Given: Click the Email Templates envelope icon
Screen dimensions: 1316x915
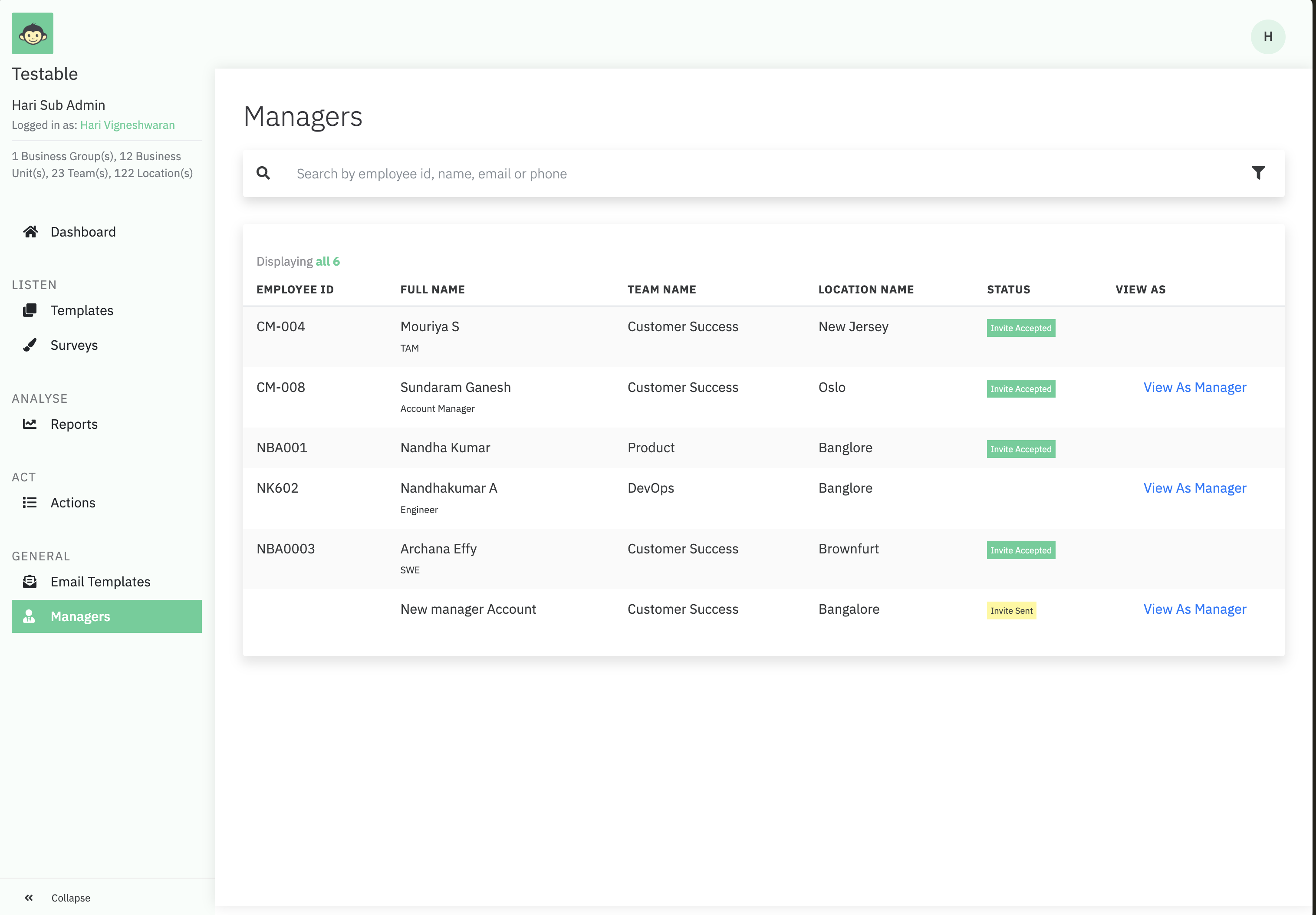Looking at the screenshot, I should (30, 582).
